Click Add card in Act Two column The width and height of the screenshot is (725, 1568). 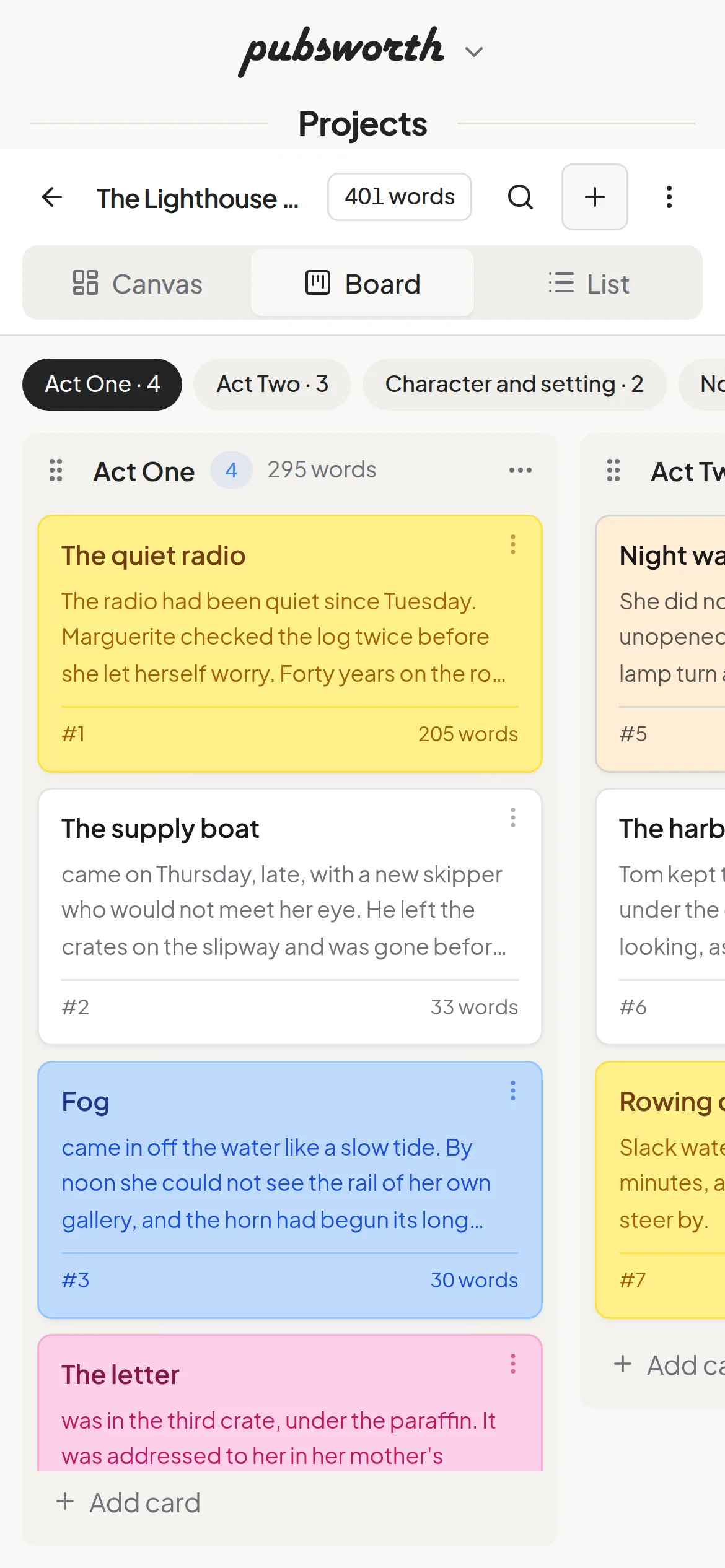pyautogui.click(x=669, y=1365)
